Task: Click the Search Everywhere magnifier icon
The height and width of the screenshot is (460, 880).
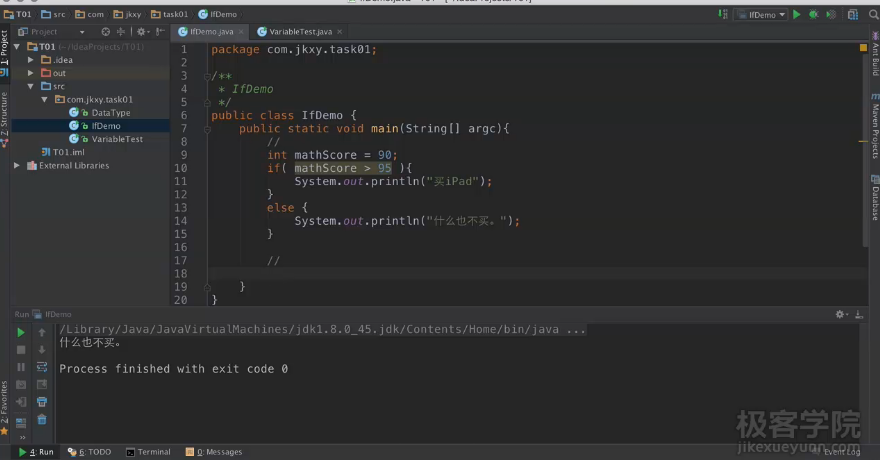Action: coord(871,15)
